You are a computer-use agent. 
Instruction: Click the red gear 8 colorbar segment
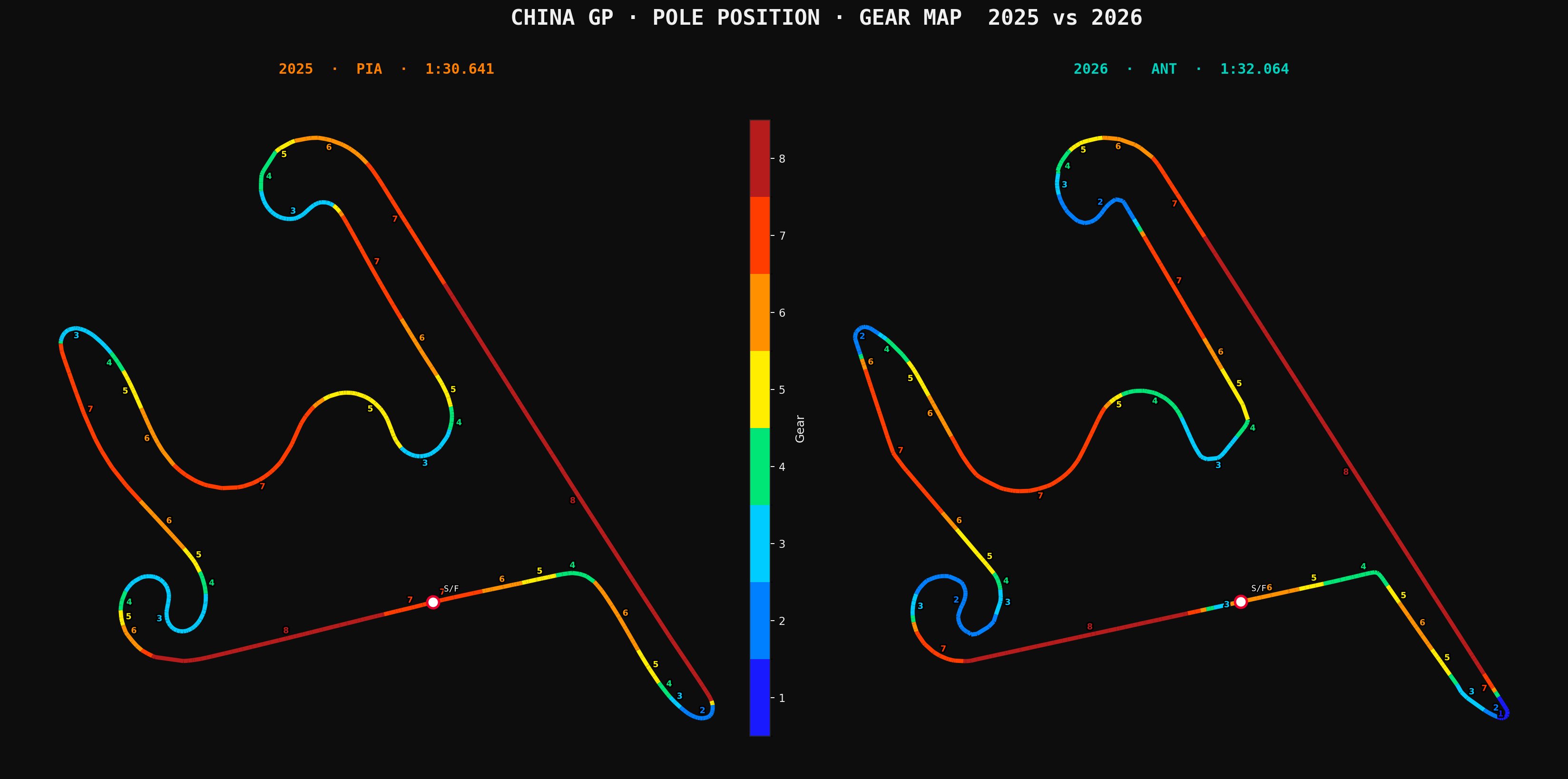tap(759, 158)
